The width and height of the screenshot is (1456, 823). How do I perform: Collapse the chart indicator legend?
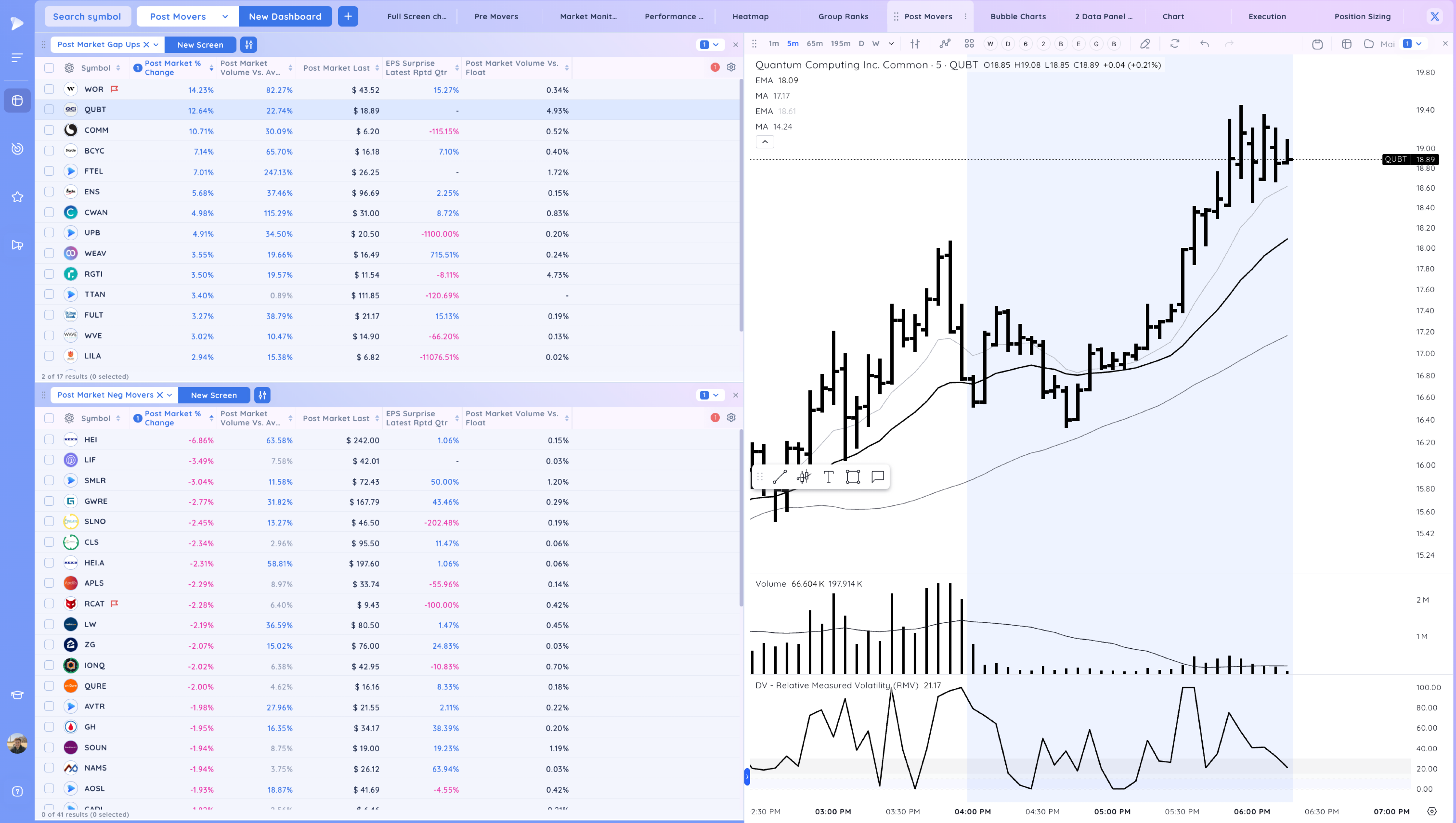coord(765,142)
